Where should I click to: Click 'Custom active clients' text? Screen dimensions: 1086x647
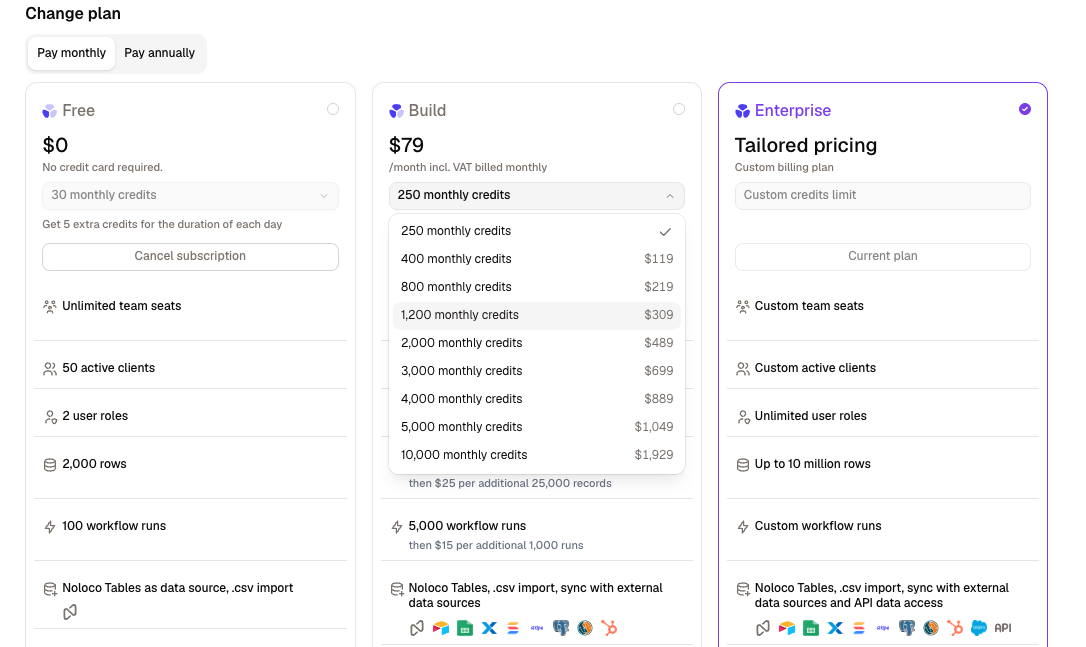coord(815,369)
